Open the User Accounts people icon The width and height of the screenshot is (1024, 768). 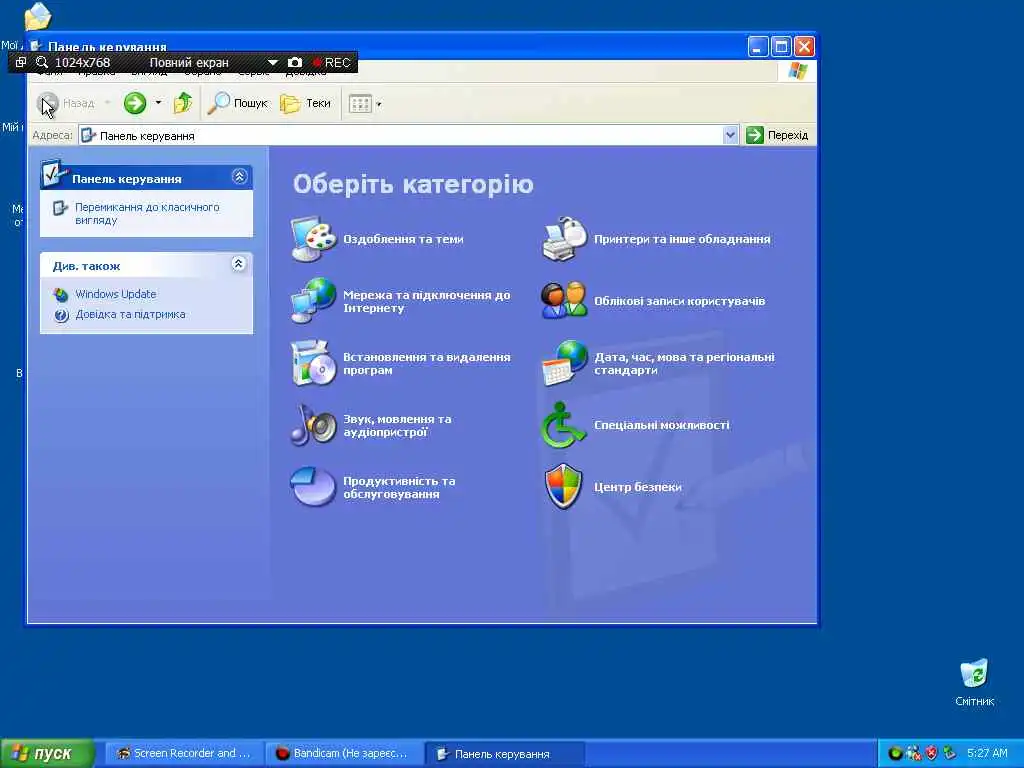point(564,300)
